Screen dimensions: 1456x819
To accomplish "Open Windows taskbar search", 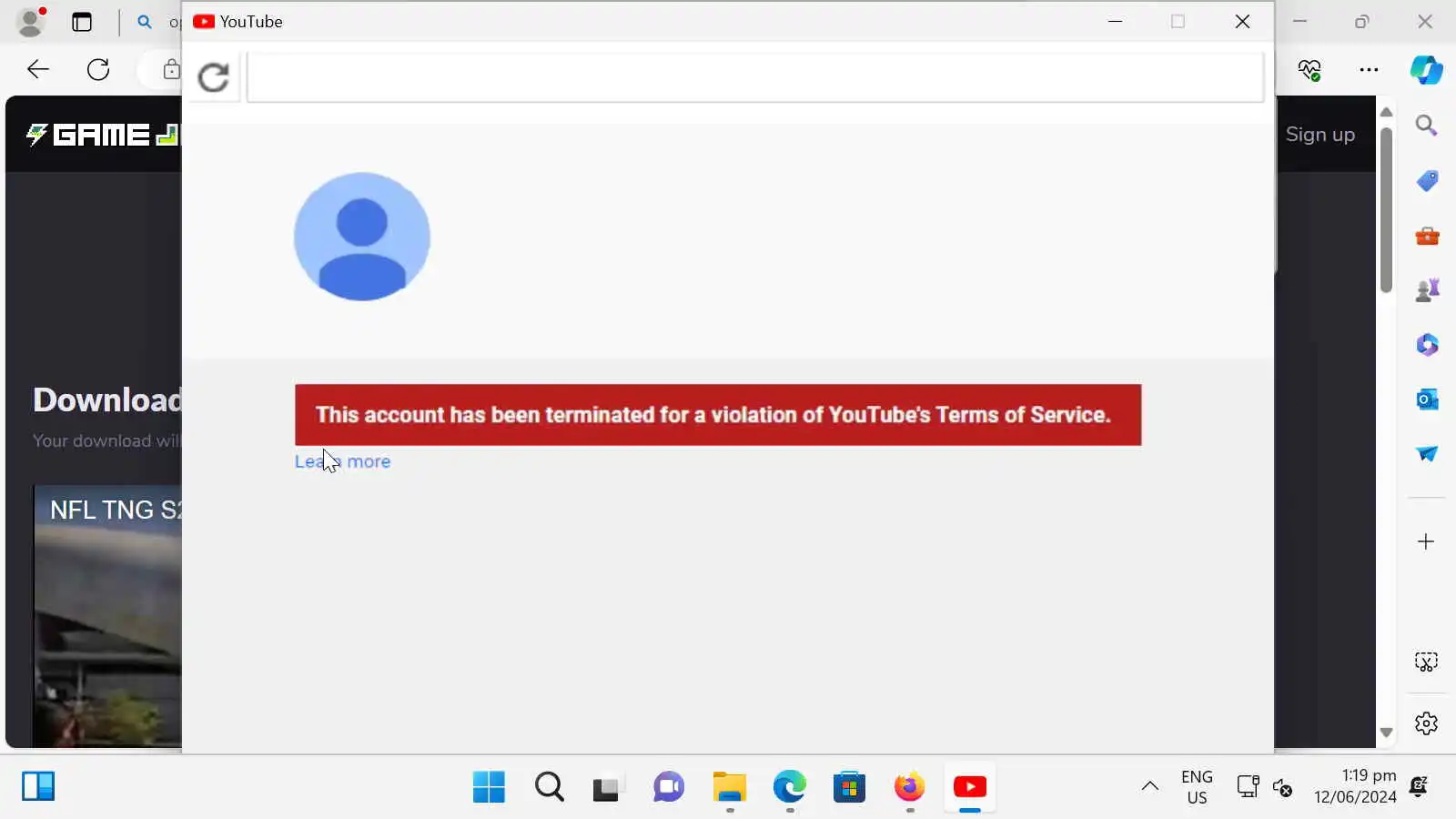I will tap(549, 786).
